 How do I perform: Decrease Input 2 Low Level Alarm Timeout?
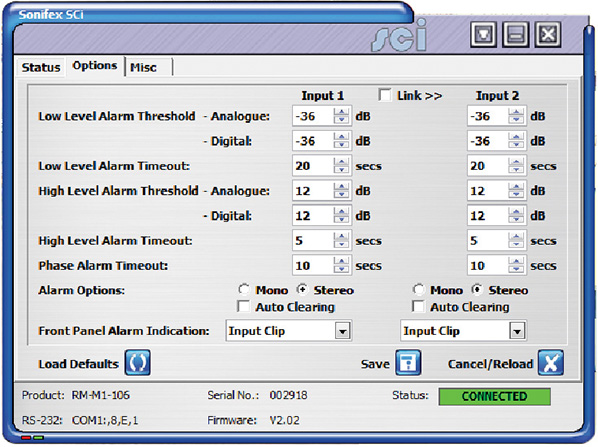point(516,170)
